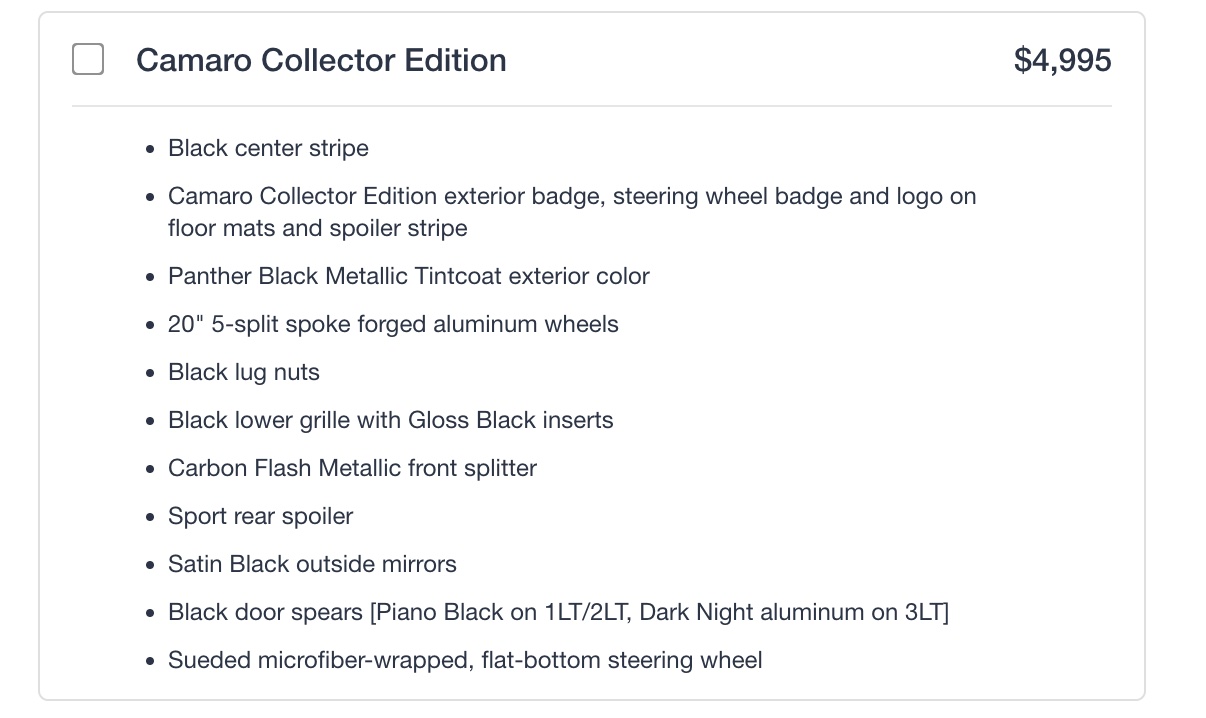Click the Black door spears feature line
This screenshot has width=1206, height=718.
point(558,612)
